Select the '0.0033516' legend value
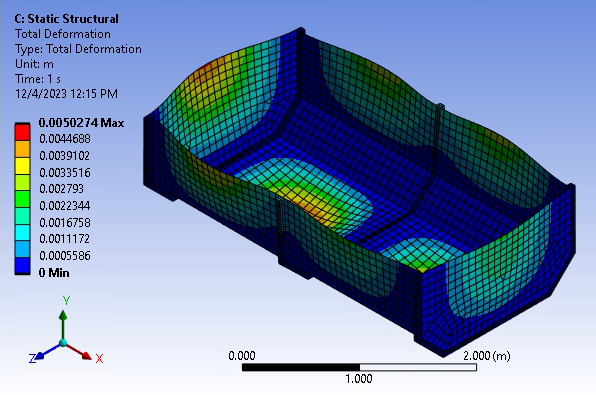The image size is (596, 395). pyautogui.click(x=65, y=173)
